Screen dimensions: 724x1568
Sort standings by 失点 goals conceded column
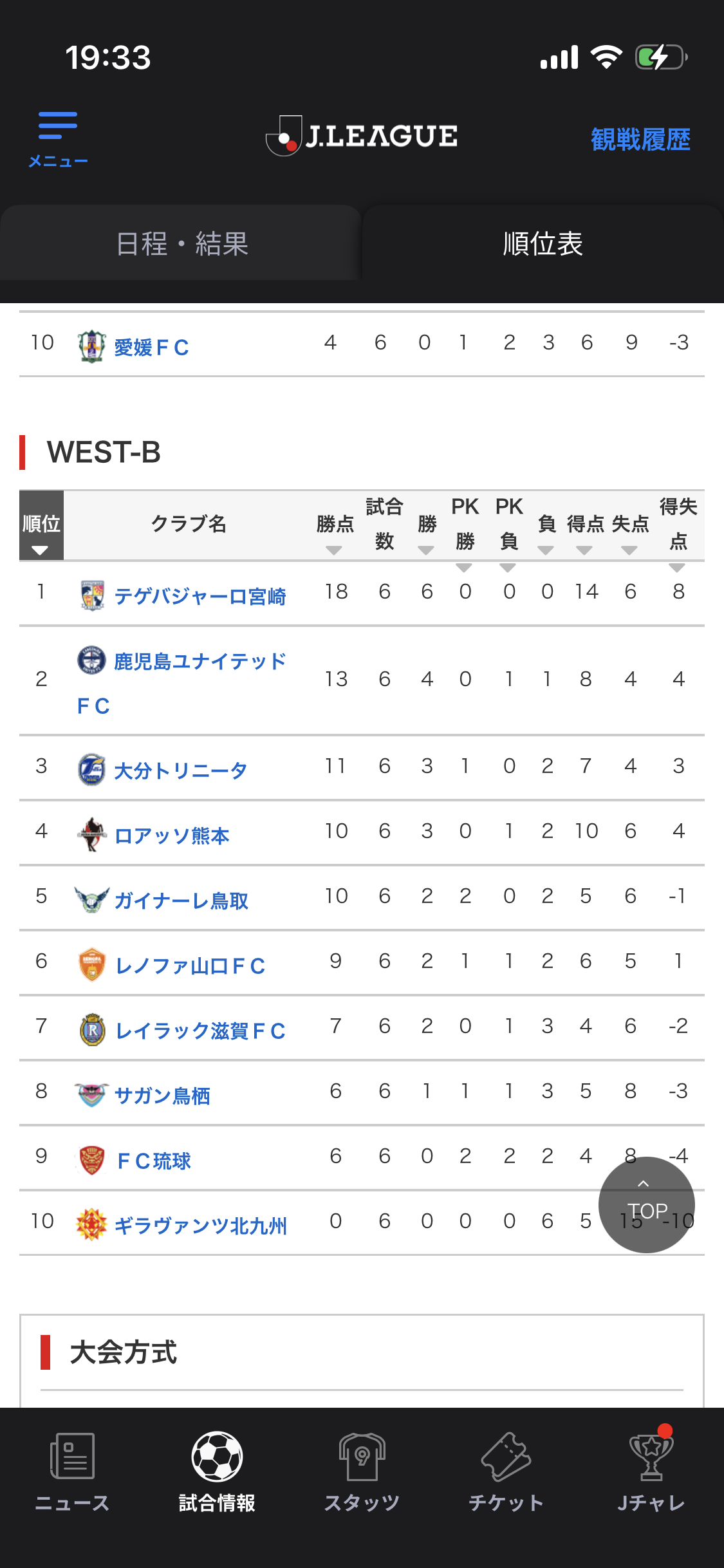tap(629, 549)
